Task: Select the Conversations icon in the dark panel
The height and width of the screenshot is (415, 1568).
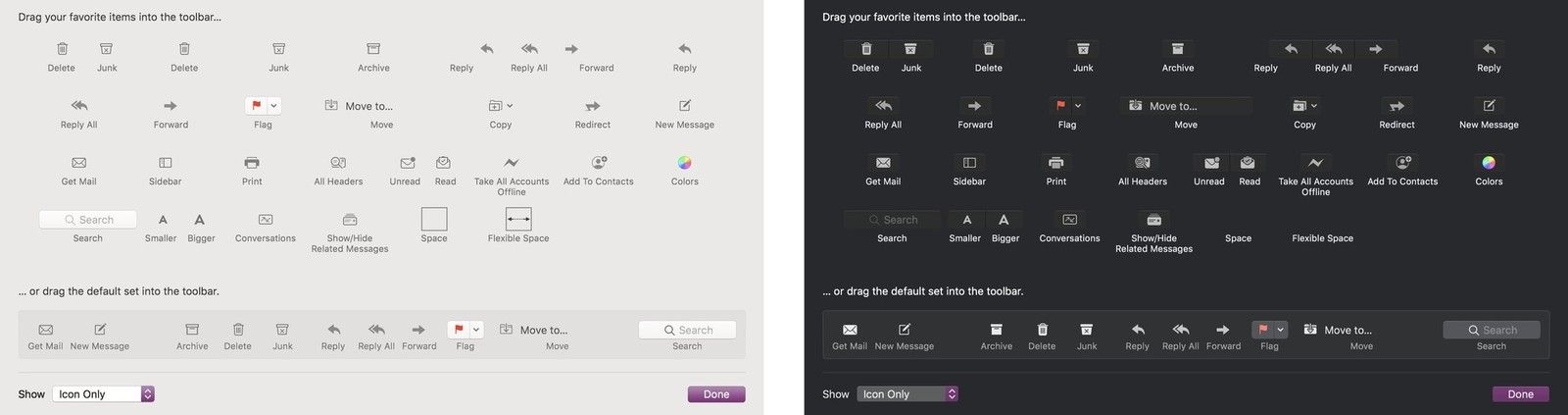Action: (1069, 220)
